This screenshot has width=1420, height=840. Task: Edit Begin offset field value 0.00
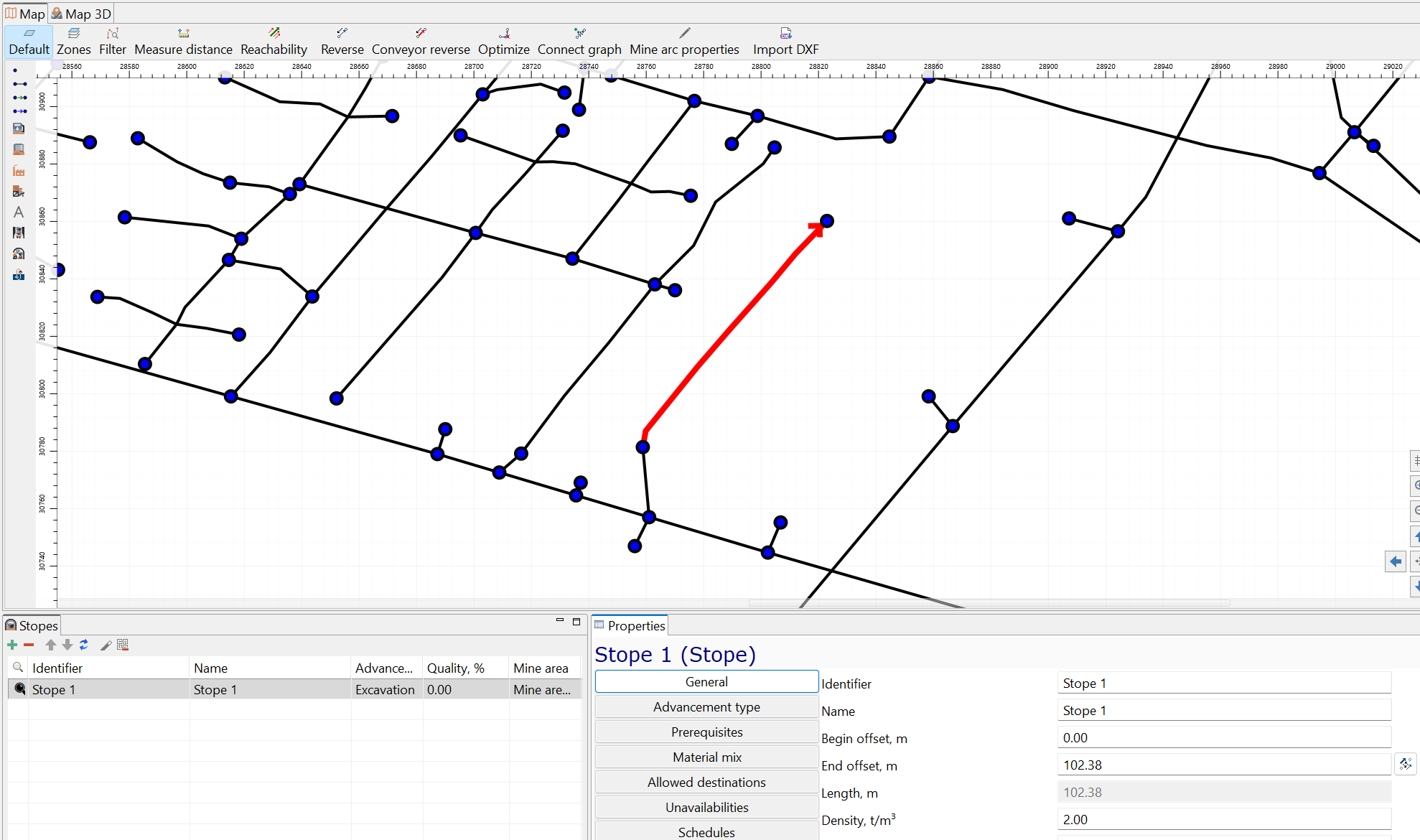pos(1224,737)
